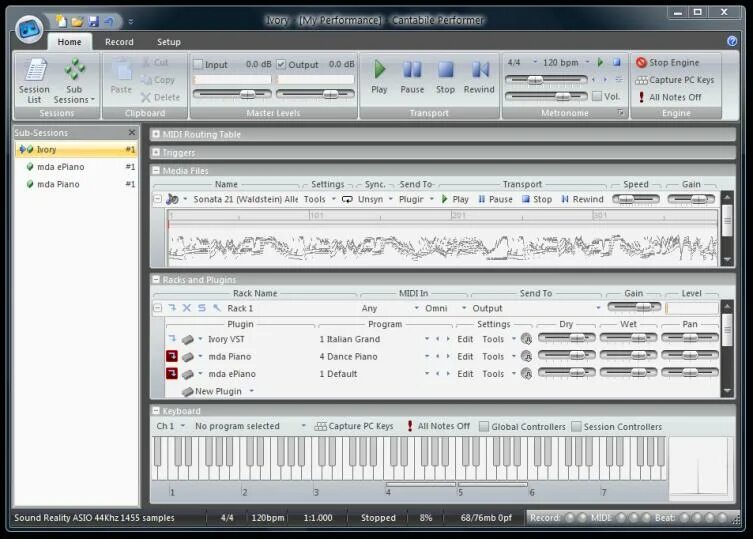Image resolution: width=753 pixels, height=539 pixels.
Task: Click the Cantabile application orb button
Action: [x=29, y=29]
